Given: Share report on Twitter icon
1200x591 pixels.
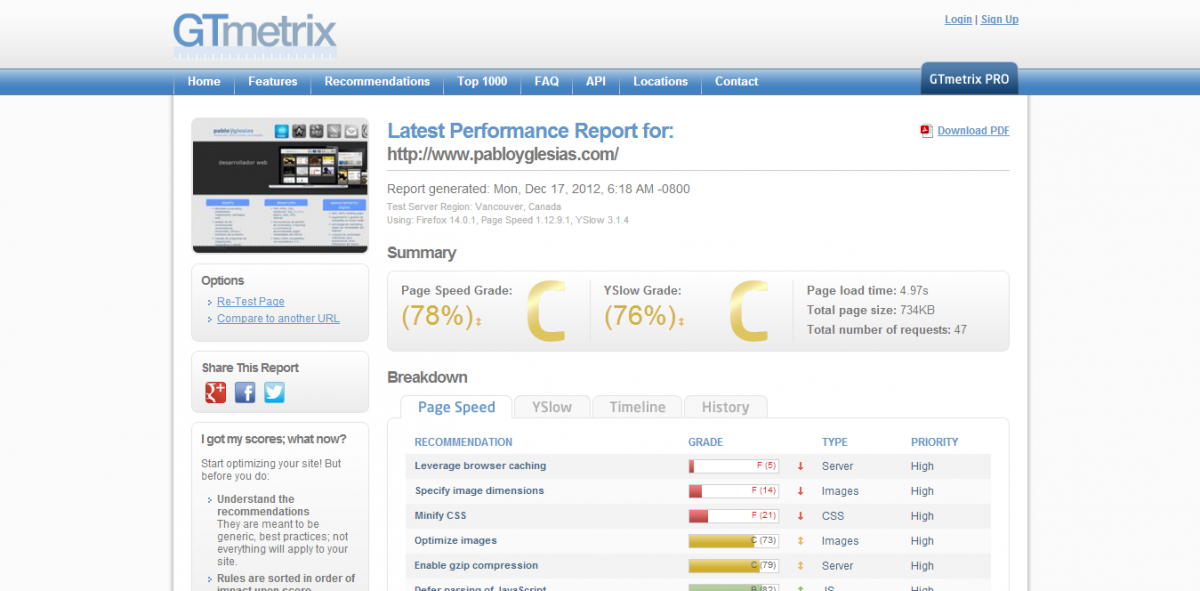Looking at the screenshot, I should (x=274, y=392).
